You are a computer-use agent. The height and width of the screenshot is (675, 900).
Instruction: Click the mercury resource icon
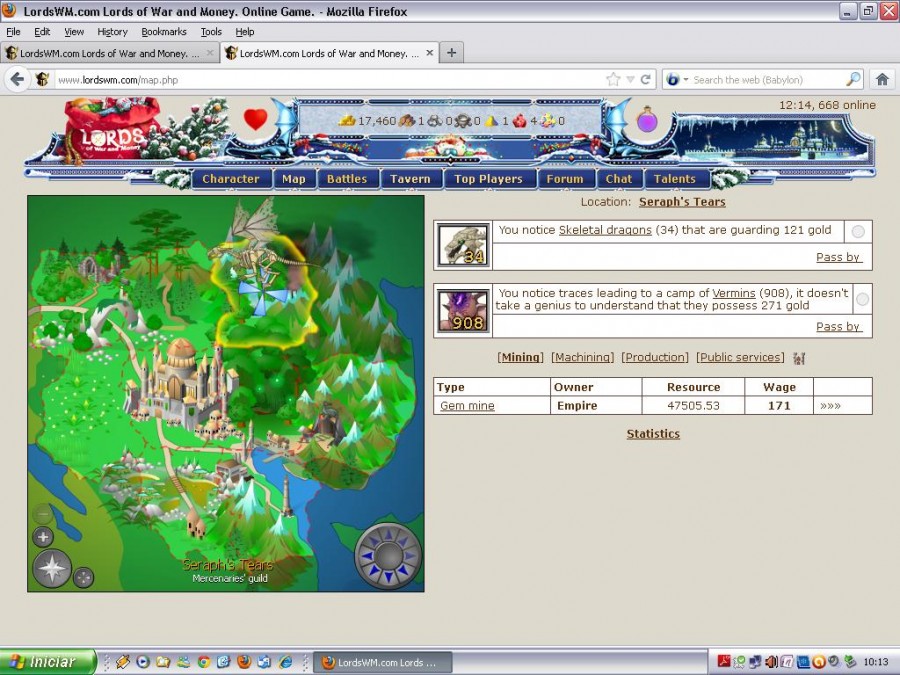pos(463,121)
